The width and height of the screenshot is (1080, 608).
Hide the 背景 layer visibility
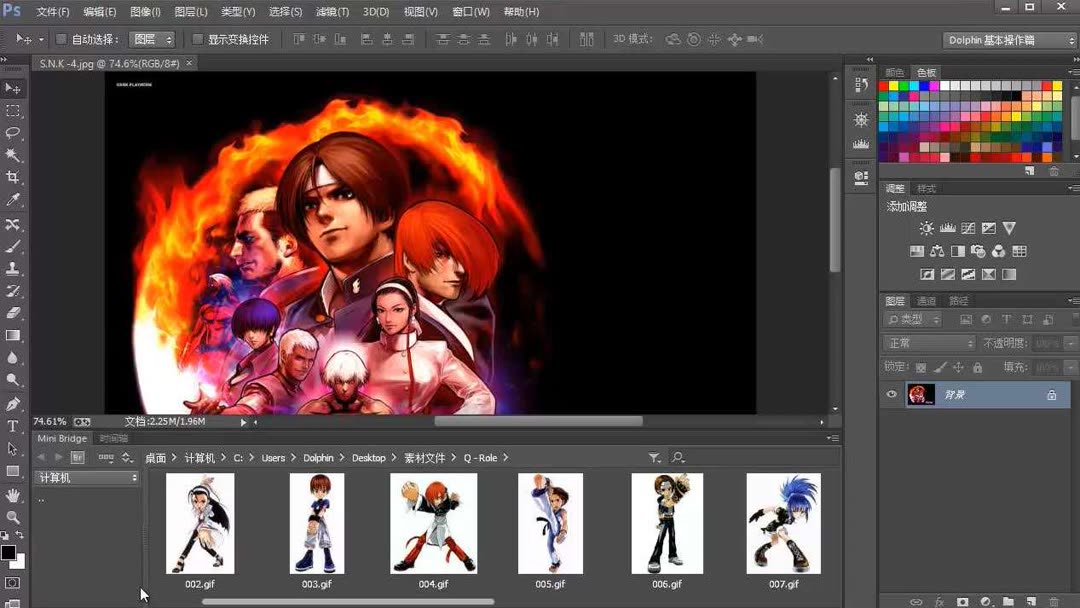[892, 394]
